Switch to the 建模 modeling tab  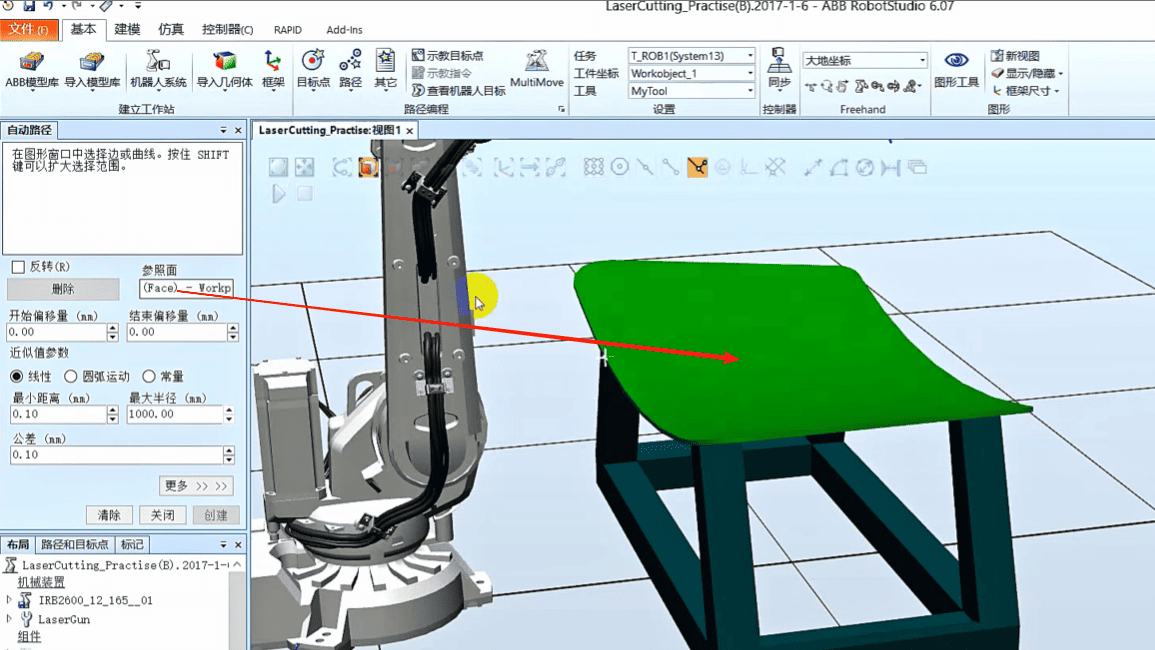[x=127, y=29]
